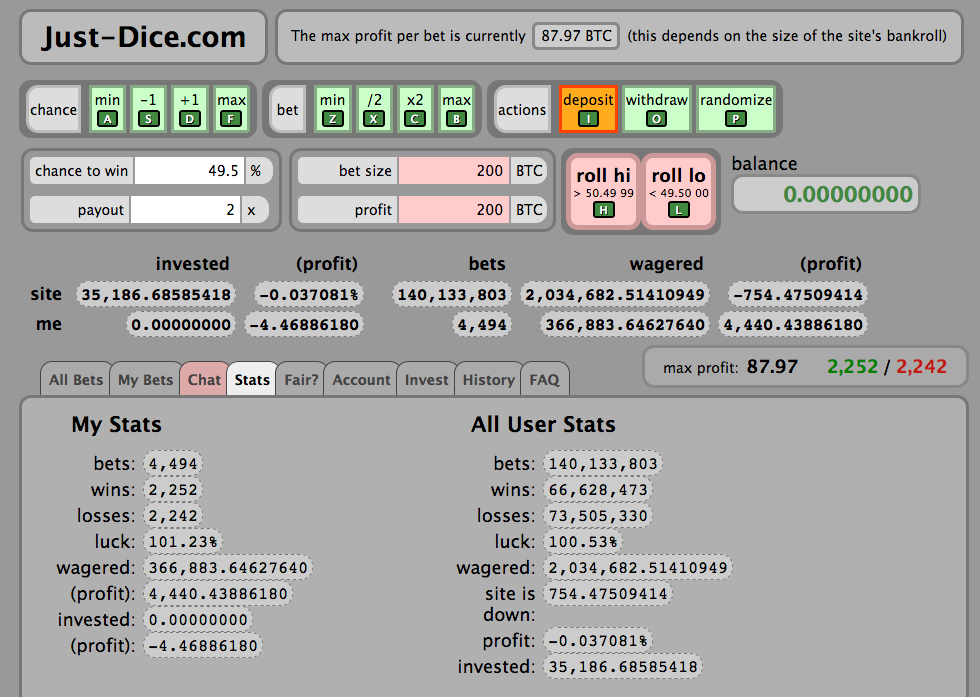The image size is (980, 697).
Task: Open the History tab
Action: tap(489, 379)
